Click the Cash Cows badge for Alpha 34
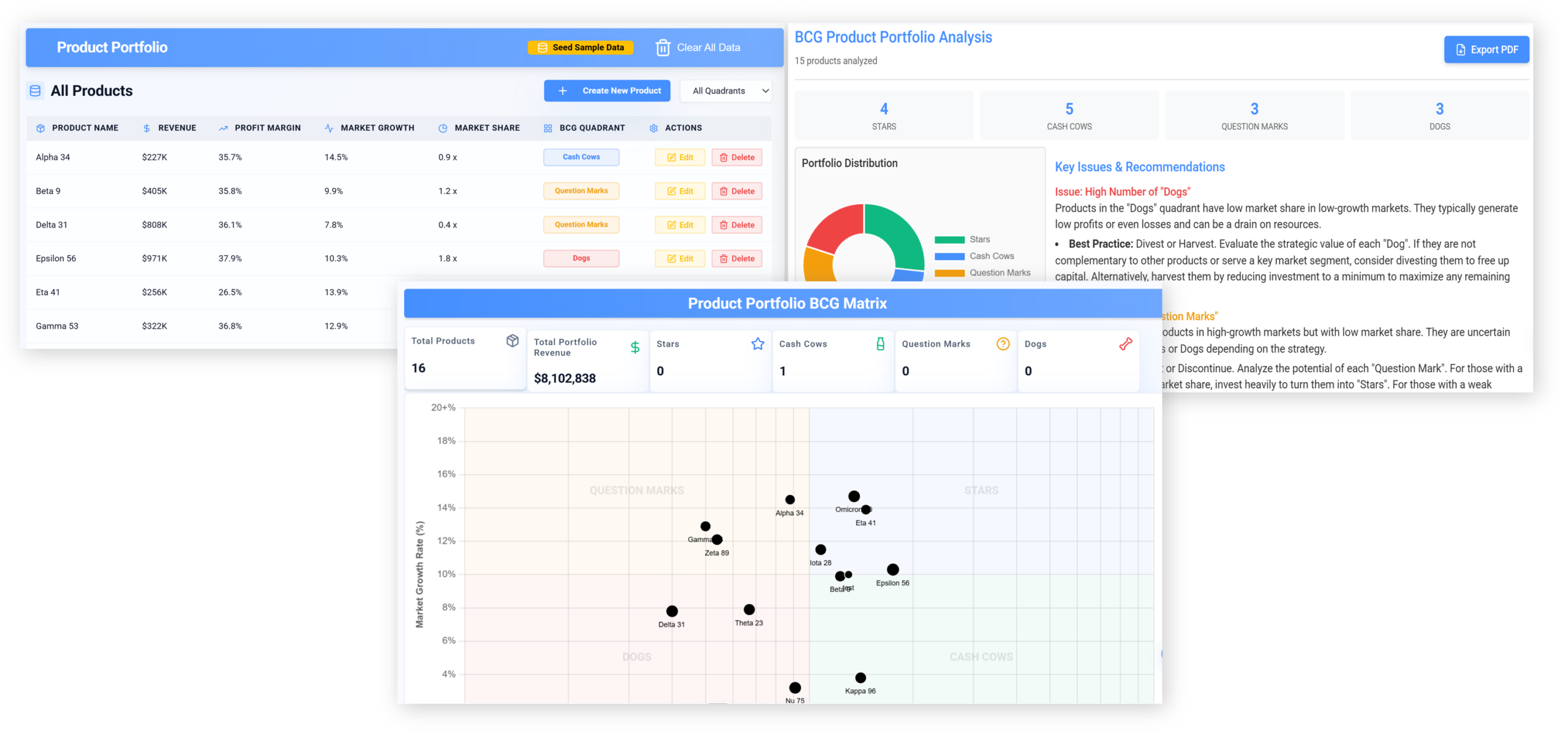1568x734 pixels. tap(581, 157)
